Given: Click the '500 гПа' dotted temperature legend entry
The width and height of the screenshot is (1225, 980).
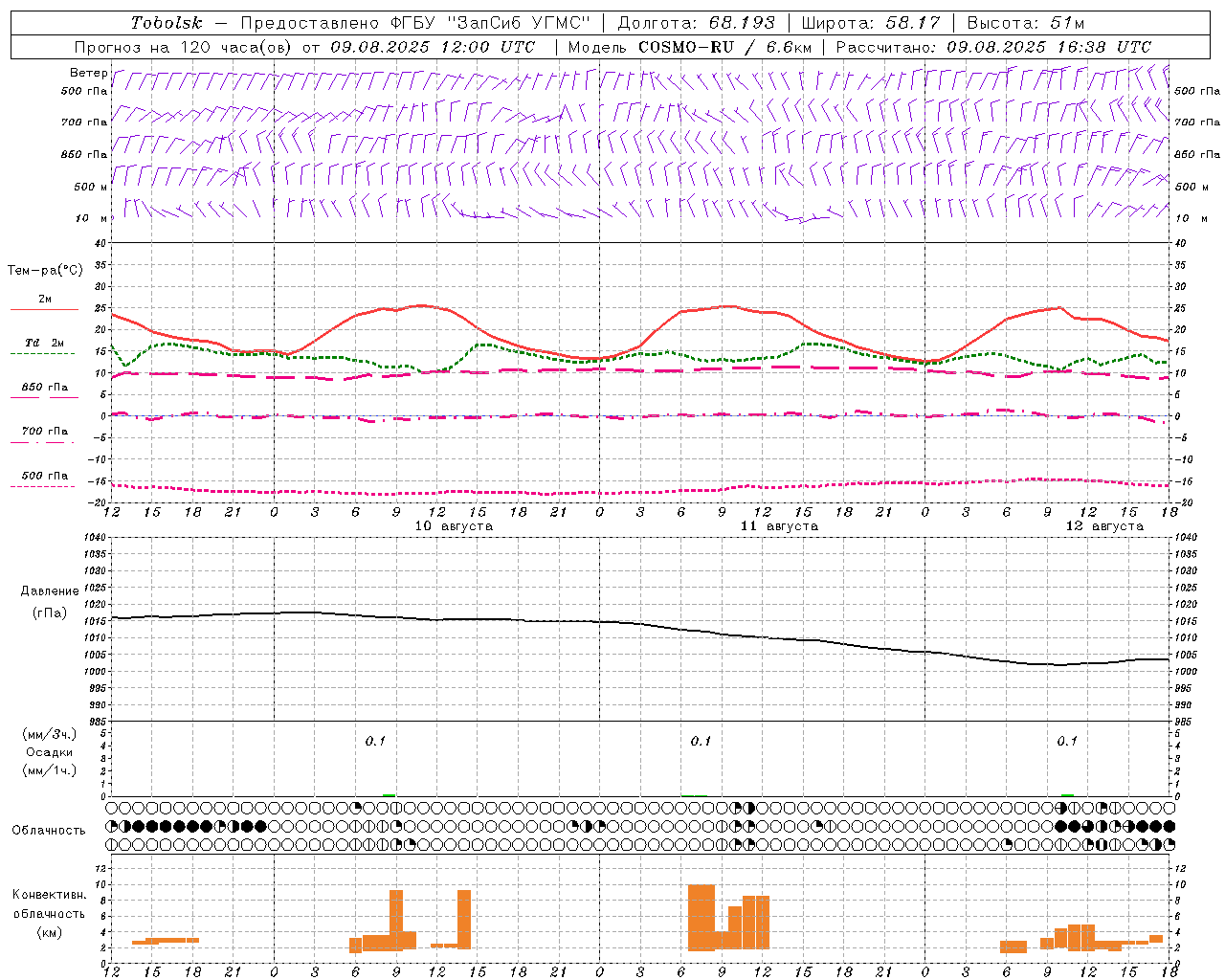Looking at the screenshot, I should click(44, 476).
